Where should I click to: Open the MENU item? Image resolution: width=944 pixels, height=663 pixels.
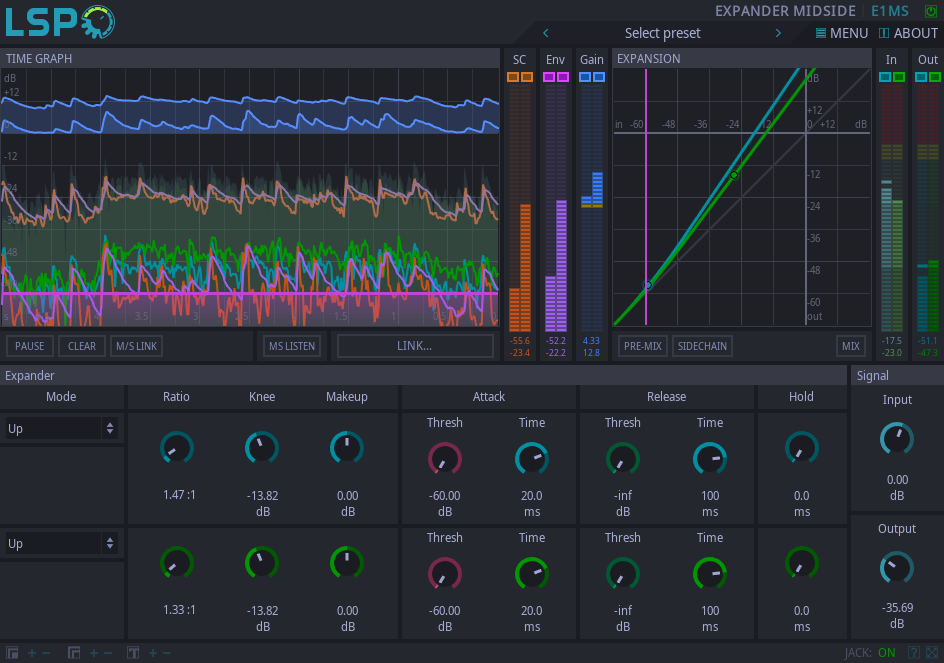point(842,33)
